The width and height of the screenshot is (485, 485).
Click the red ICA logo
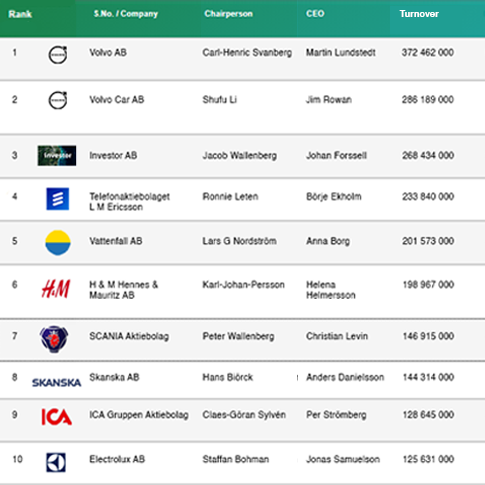pyautogui.click(x=57, y=417)
